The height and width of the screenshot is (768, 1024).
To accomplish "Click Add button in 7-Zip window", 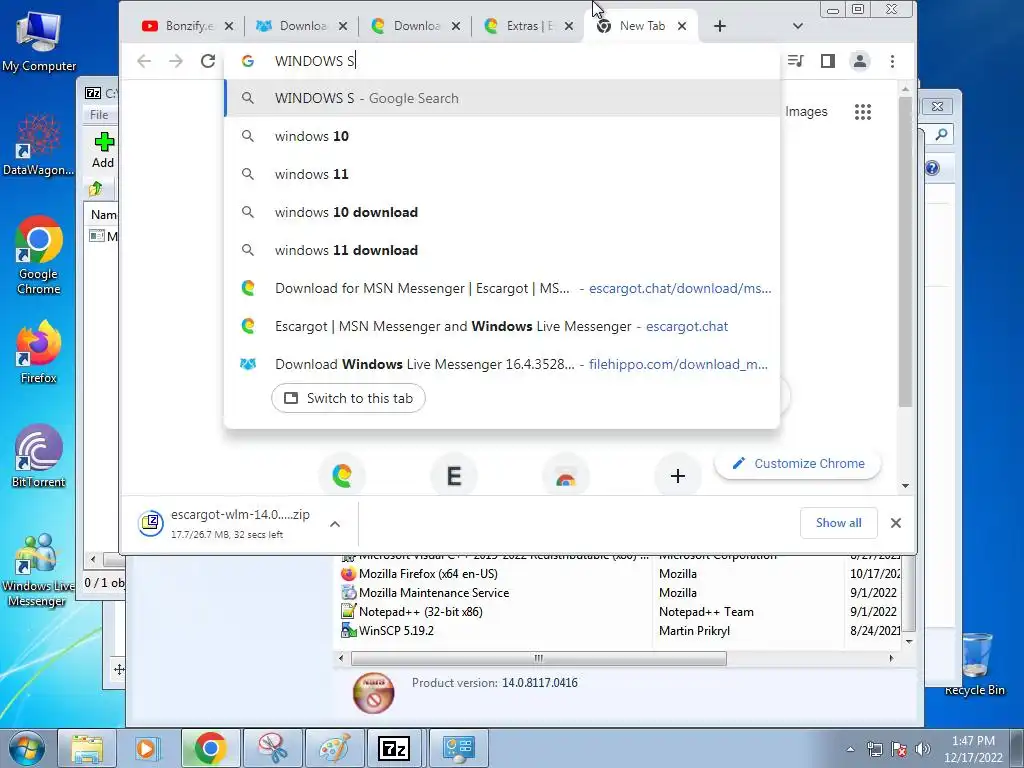I will coord(103,150).
